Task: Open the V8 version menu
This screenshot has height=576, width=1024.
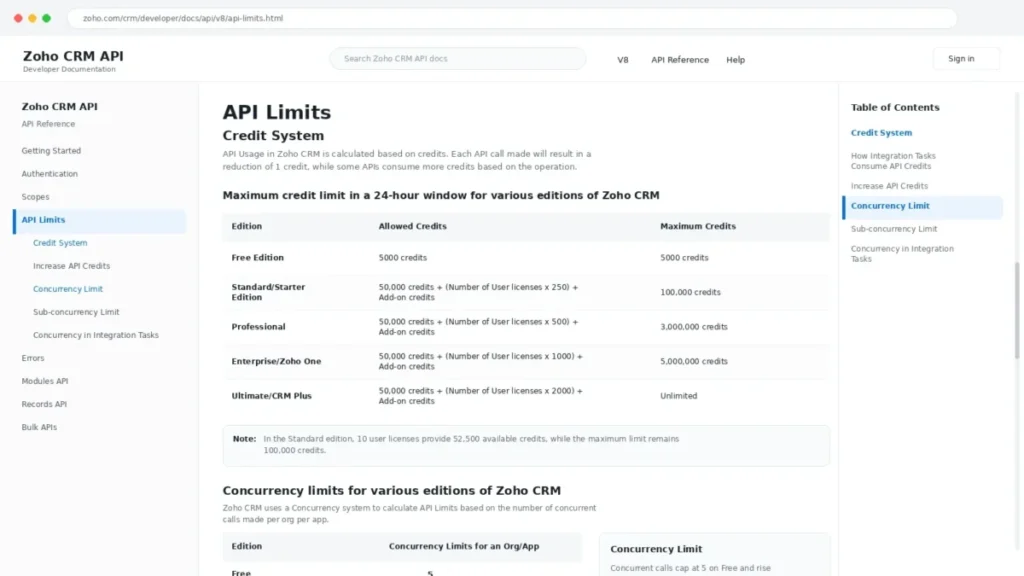Action: (622, 59)
